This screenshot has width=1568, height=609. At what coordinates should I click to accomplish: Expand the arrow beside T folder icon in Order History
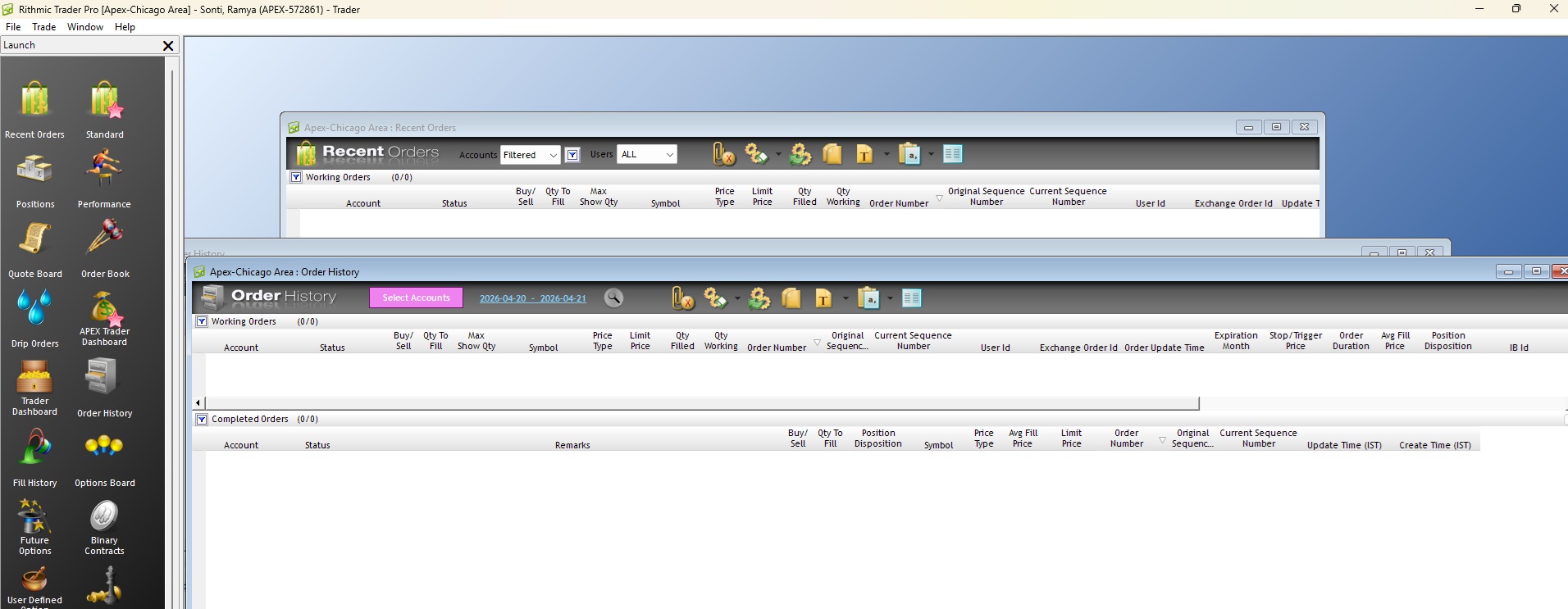coord(846,298)
